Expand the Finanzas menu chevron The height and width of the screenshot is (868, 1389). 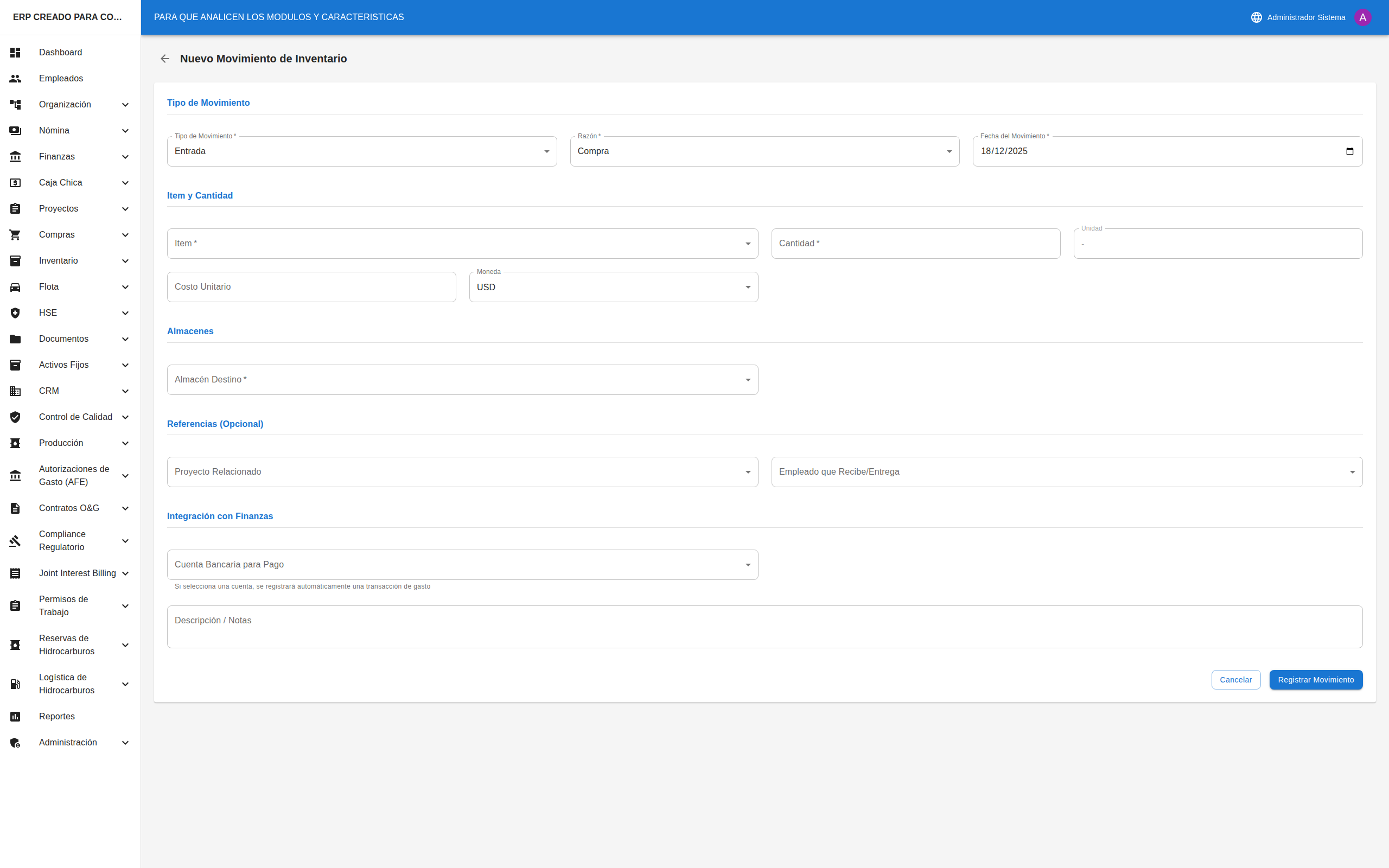click(125, 157)
